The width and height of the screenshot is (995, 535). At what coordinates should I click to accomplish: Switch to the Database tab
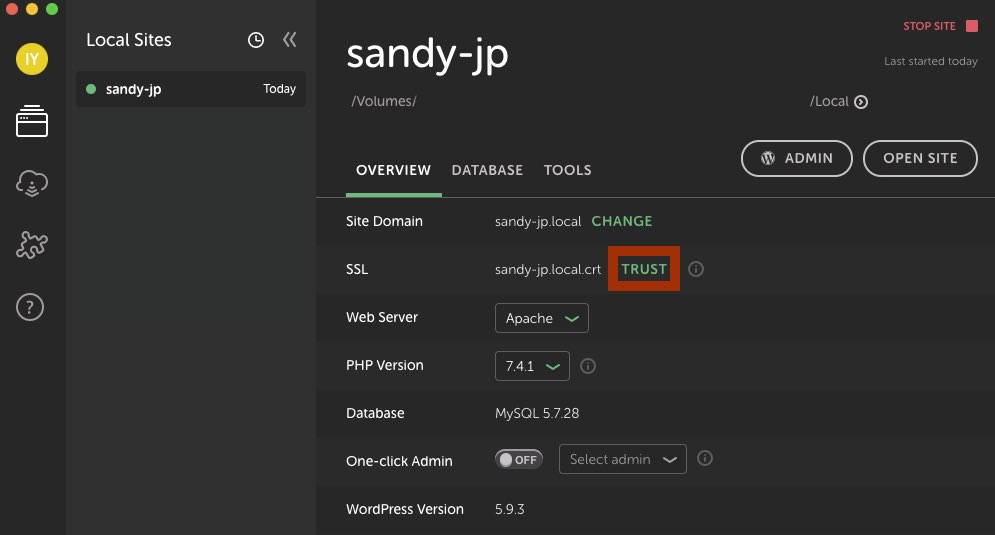tap(487, 170)
